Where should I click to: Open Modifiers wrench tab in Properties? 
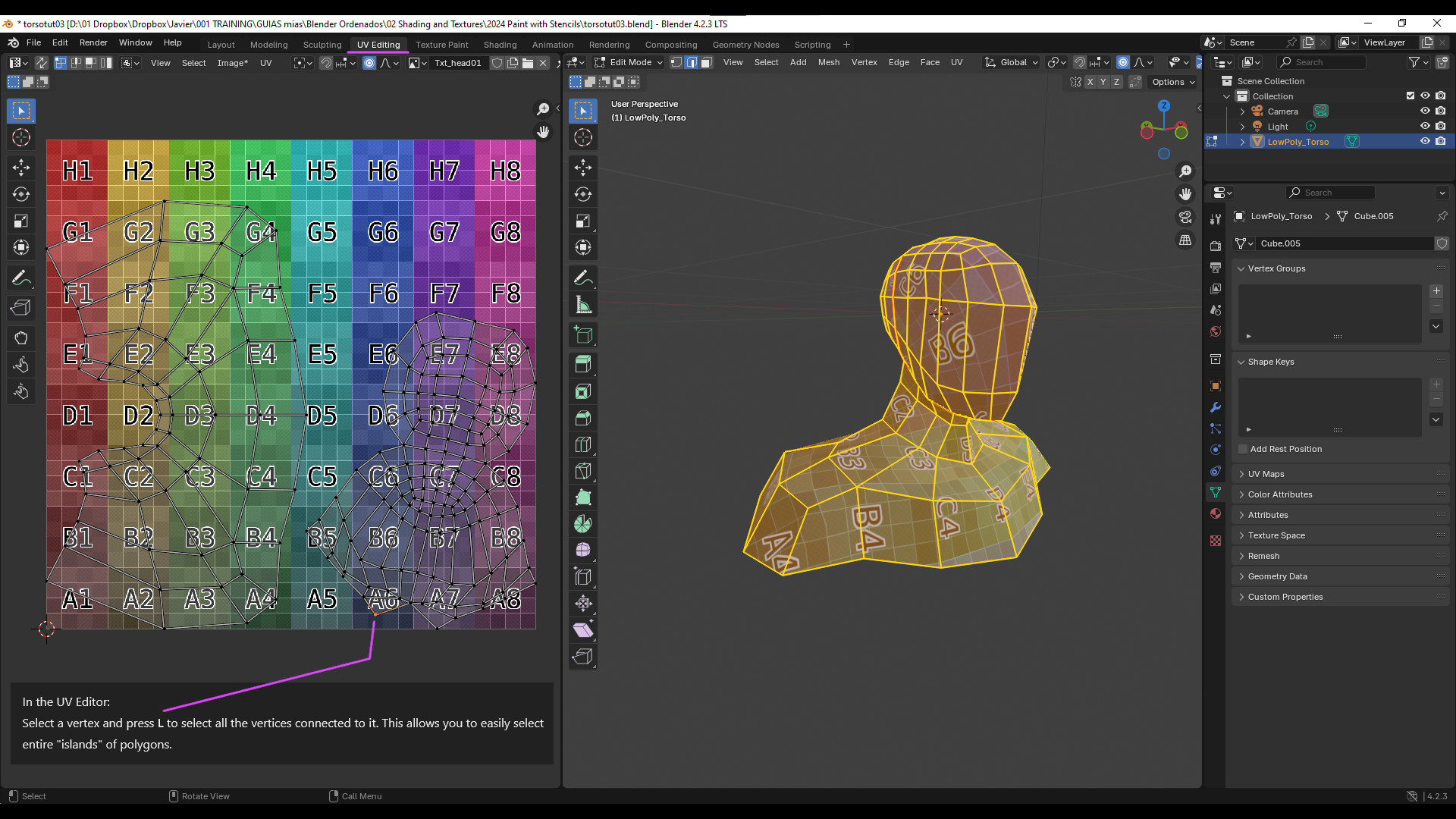point(1216,407)
